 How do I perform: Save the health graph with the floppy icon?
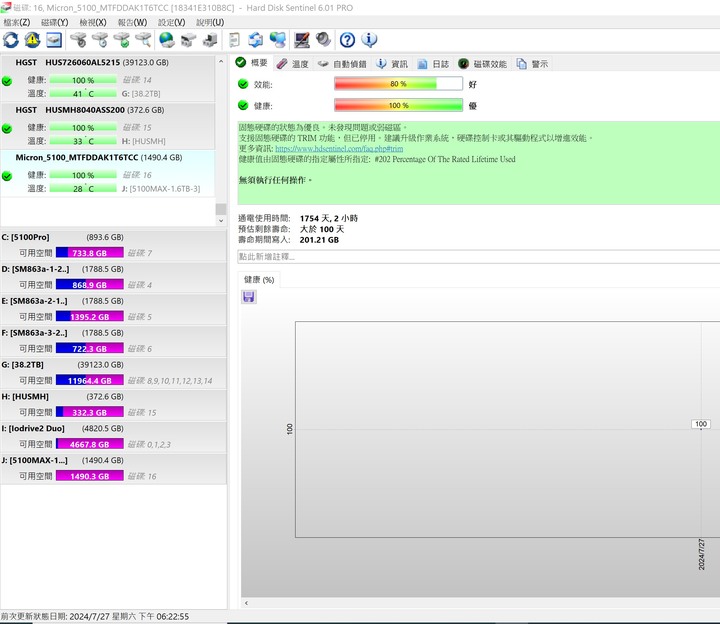[248, 297]
